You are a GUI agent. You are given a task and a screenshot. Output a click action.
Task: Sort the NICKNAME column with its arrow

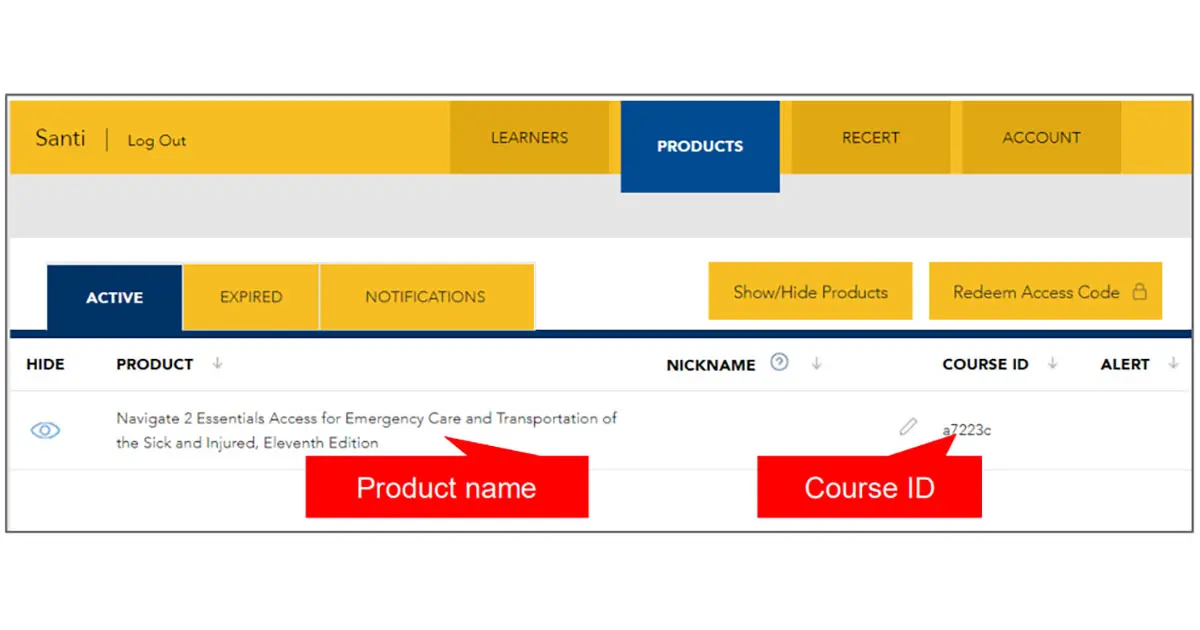816,364
